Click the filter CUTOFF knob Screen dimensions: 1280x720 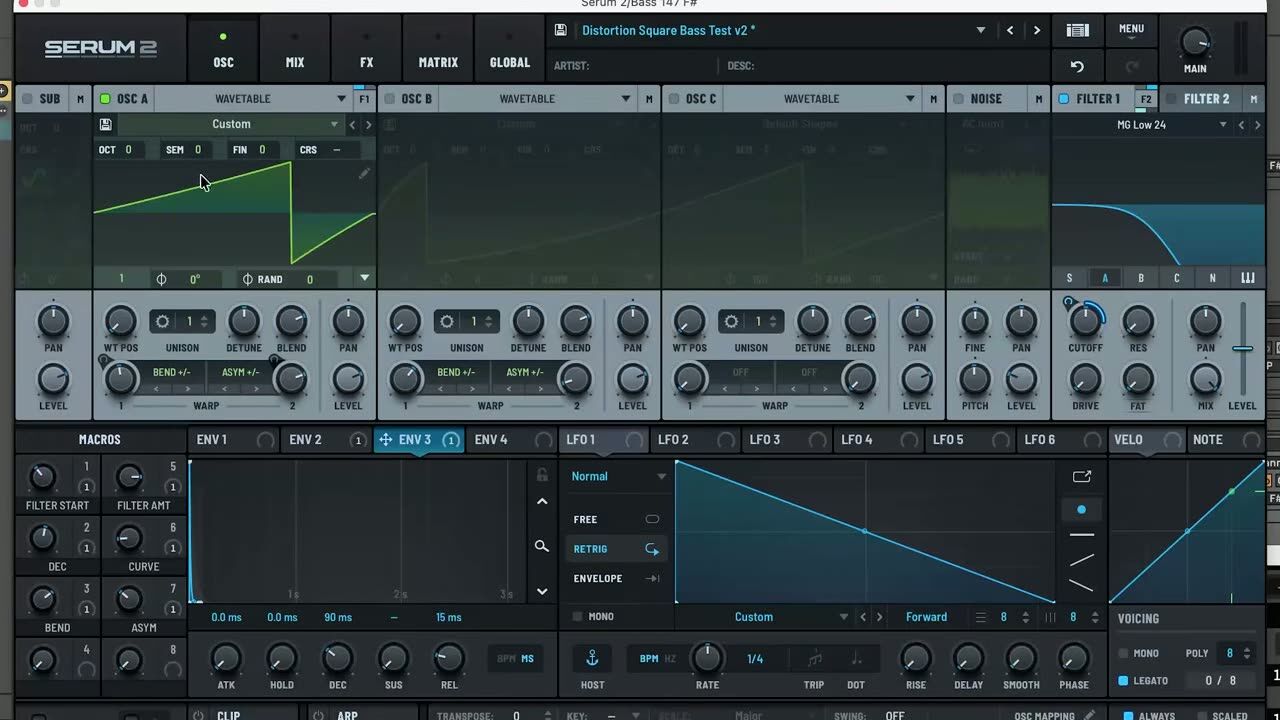point(1085,321)
